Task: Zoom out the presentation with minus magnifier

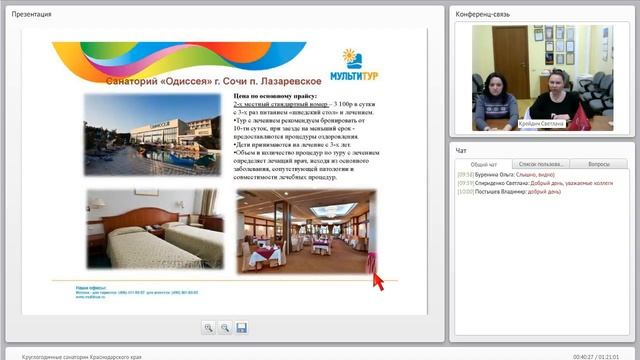Action: click(225, 328)
